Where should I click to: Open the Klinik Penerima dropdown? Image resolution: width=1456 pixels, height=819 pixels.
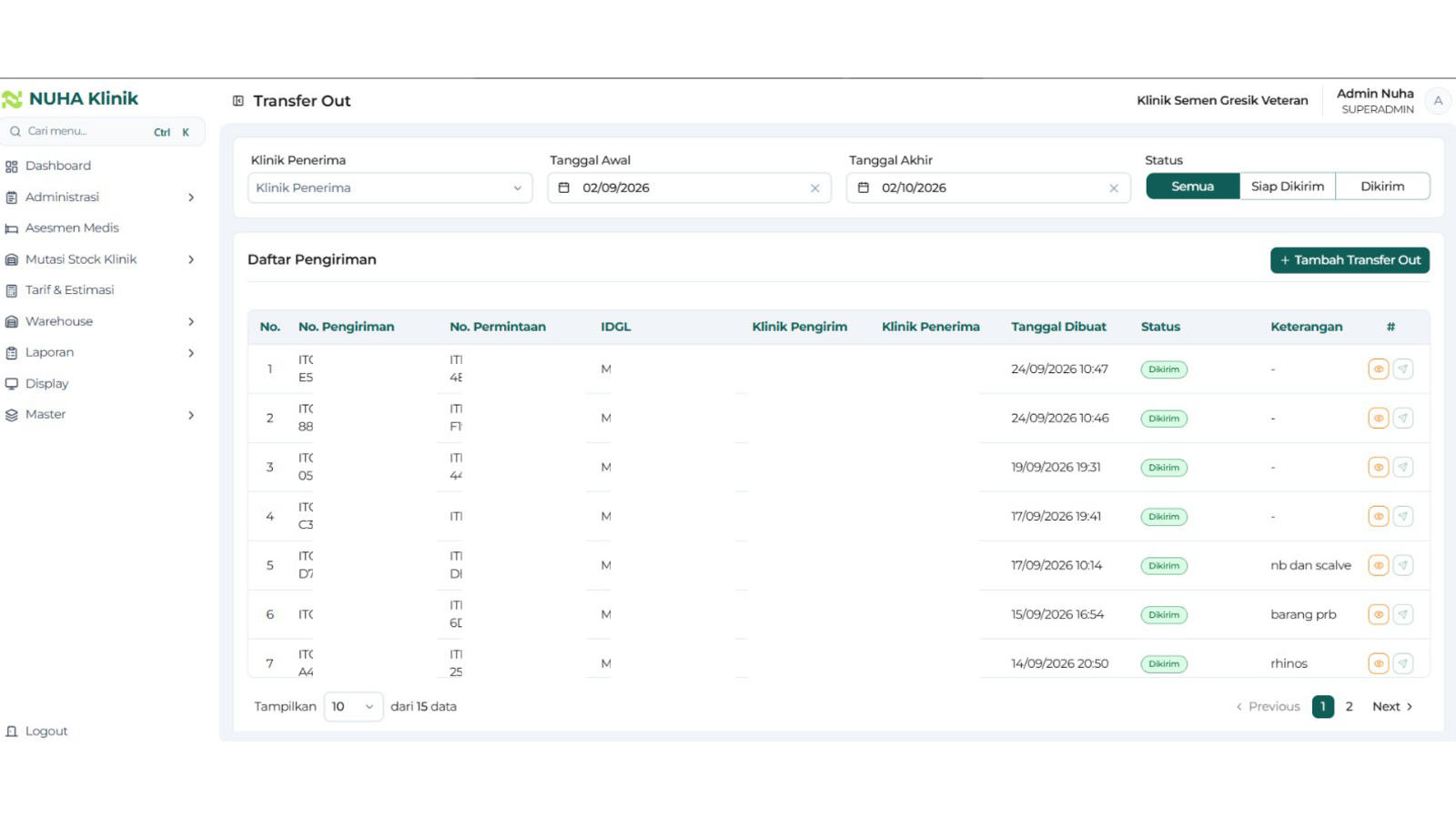[x=389, y=188]
